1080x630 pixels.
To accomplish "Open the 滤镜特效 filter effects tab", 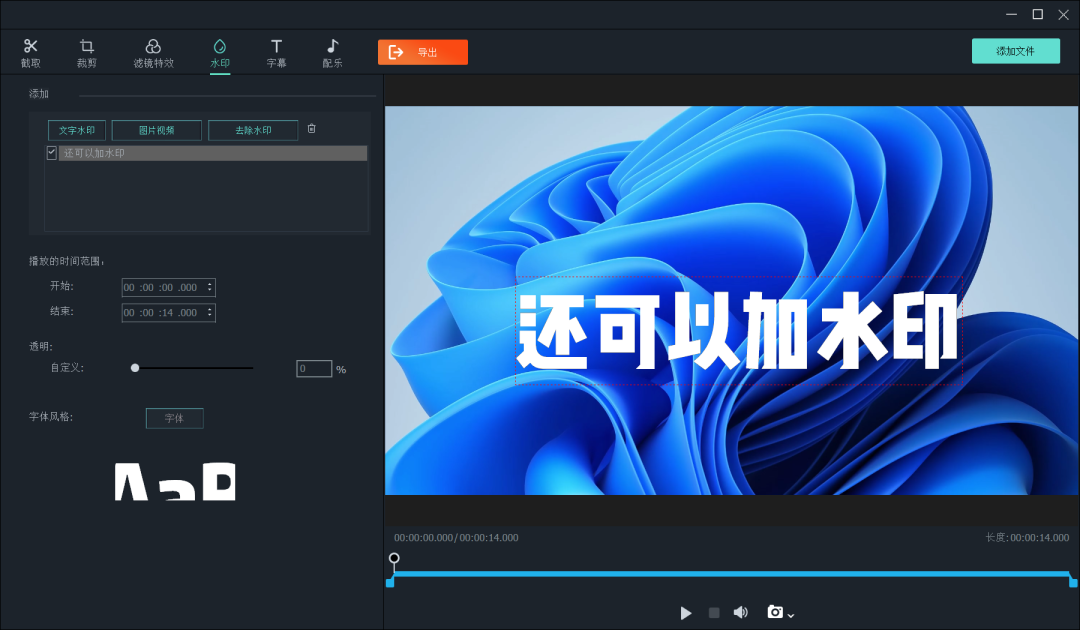I will 153,53.
